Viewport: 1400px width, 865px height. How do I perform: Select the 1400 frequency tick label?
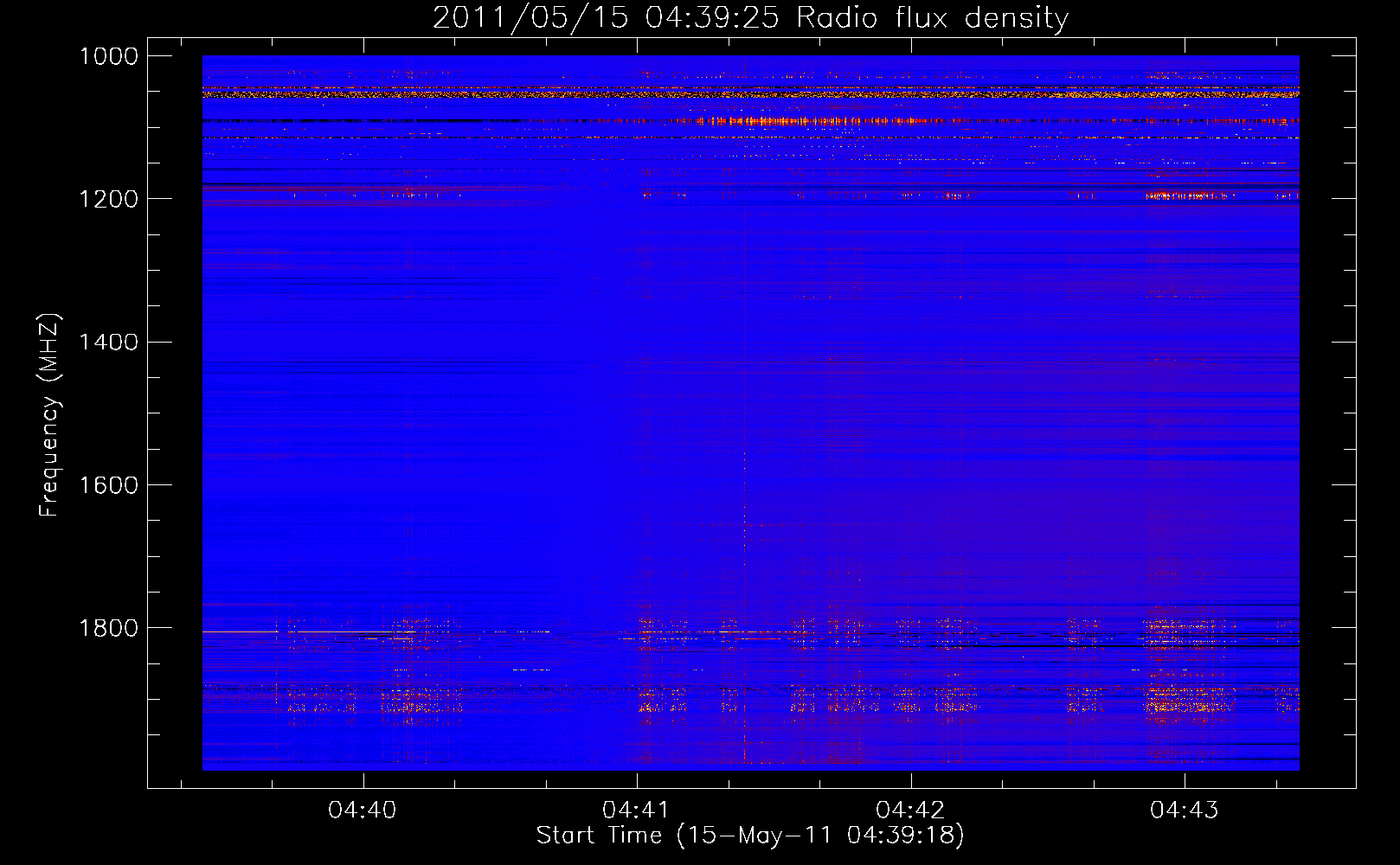point(109,343)
